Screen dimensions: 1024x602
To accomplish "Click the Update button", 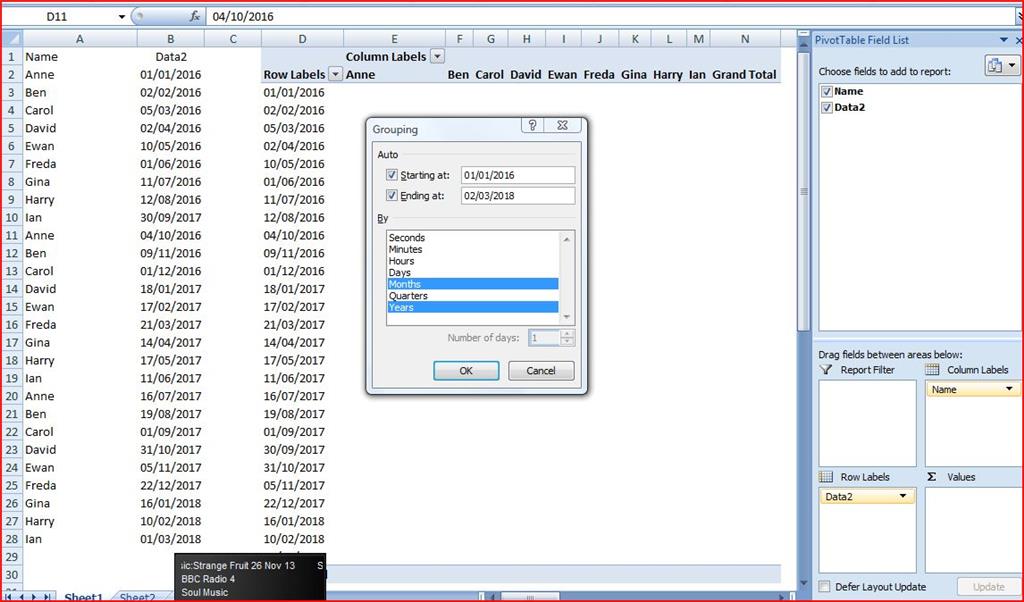I will point(989,586).
